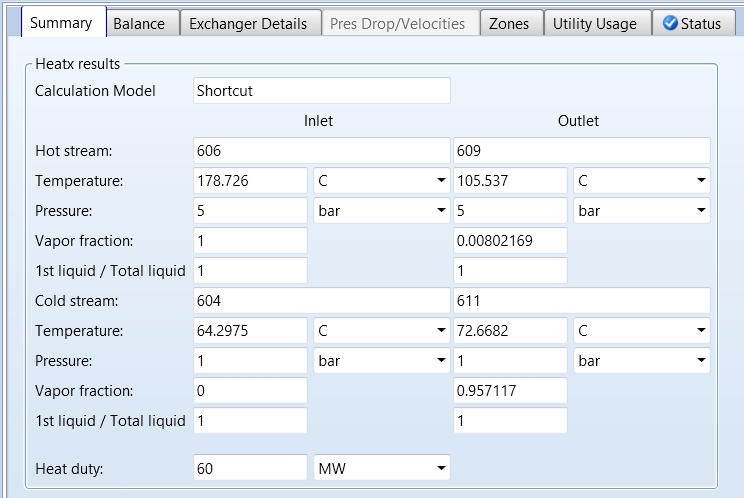Switch to the Balance tab

pos(139,23)
